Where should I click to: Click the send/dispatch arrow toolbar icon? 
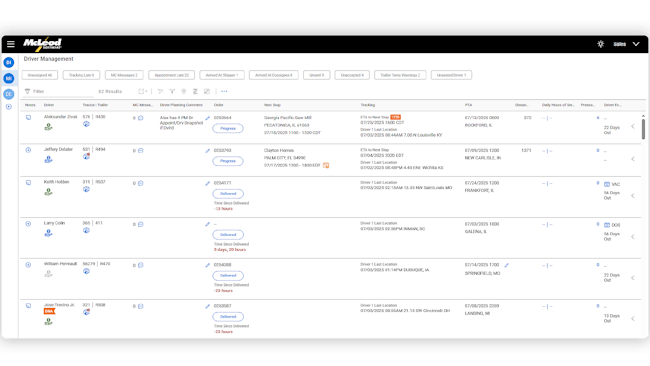point(160,91)
